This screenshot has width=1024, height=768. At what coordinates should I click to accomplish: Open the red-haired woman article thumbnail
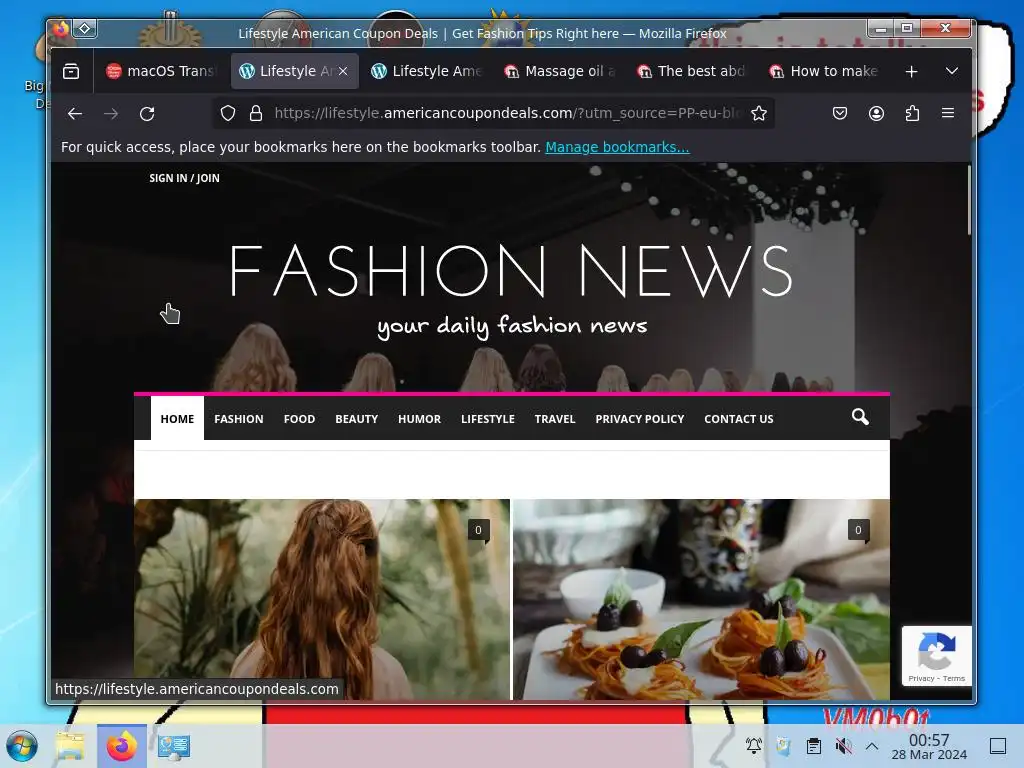point(322,600)
